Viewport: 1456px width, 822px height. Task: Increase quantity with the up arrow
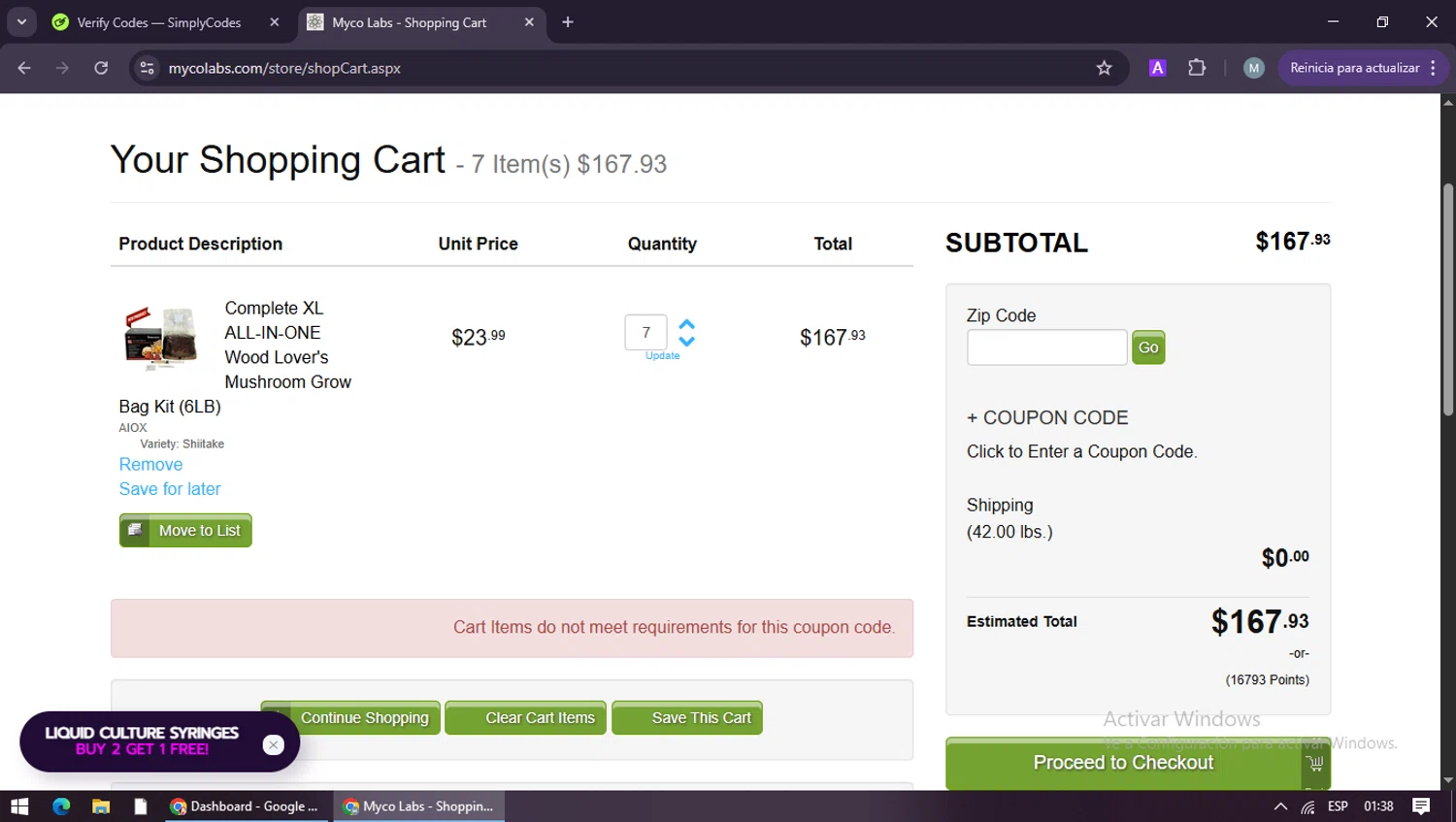[x=687, y=324]
